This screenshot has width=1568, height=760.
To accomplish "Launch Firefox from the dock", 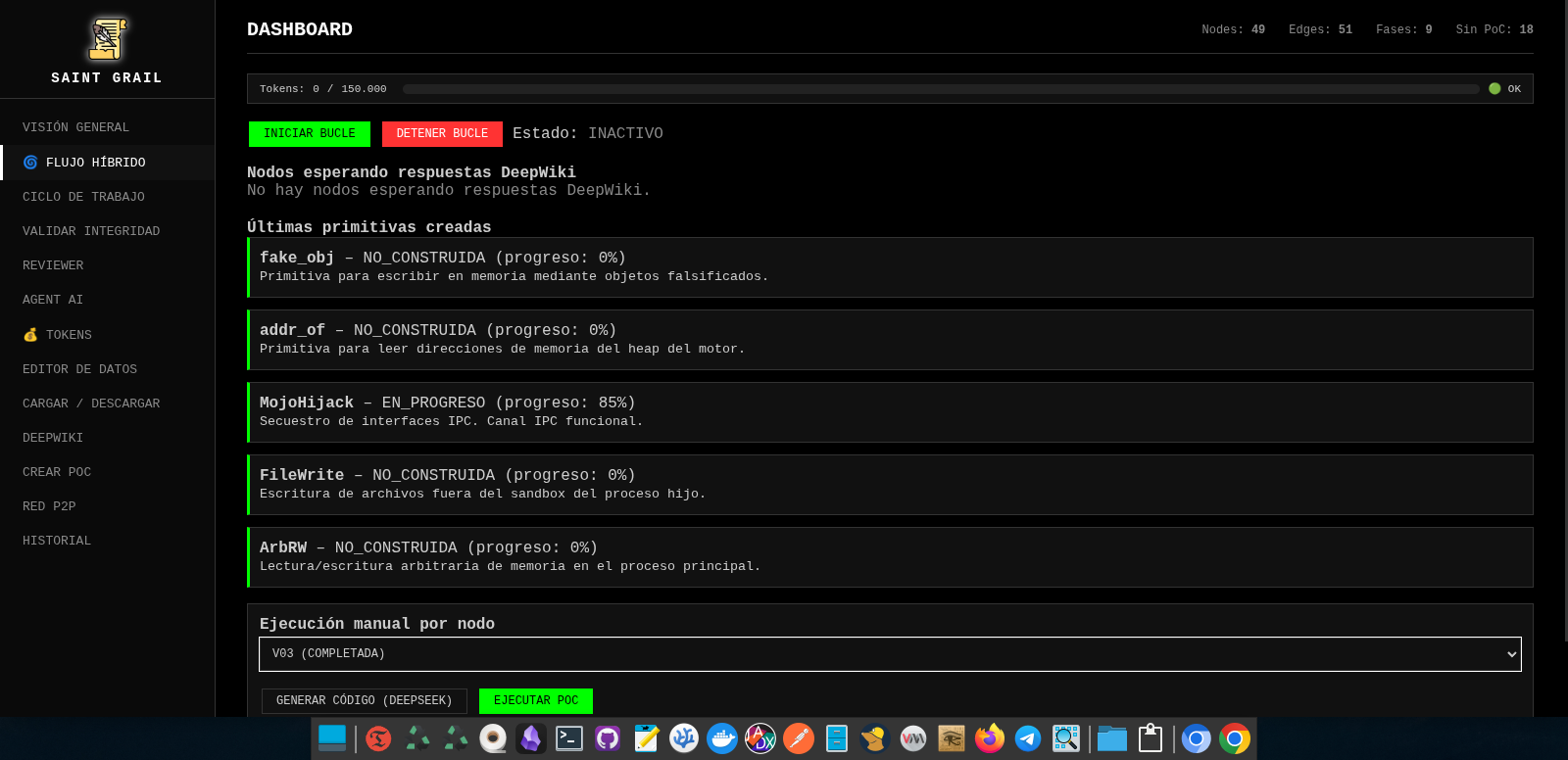I will click(x=990, y=738).
